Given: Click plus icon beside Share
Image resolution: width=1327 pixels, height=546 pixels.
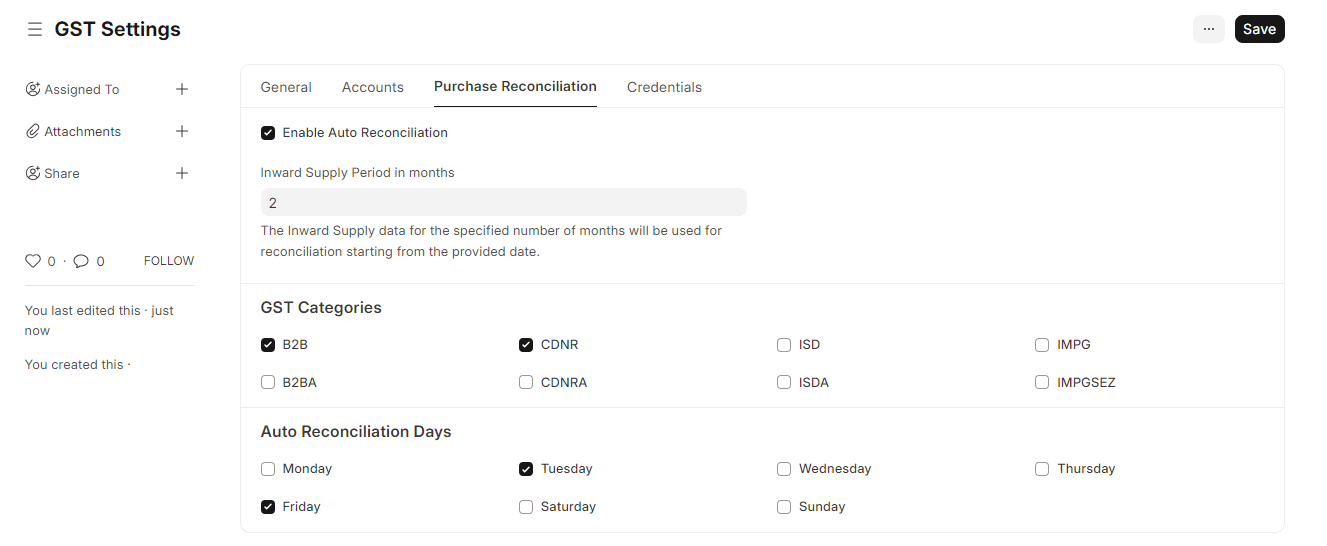Looking at the screenshot, I should (182, 173).
